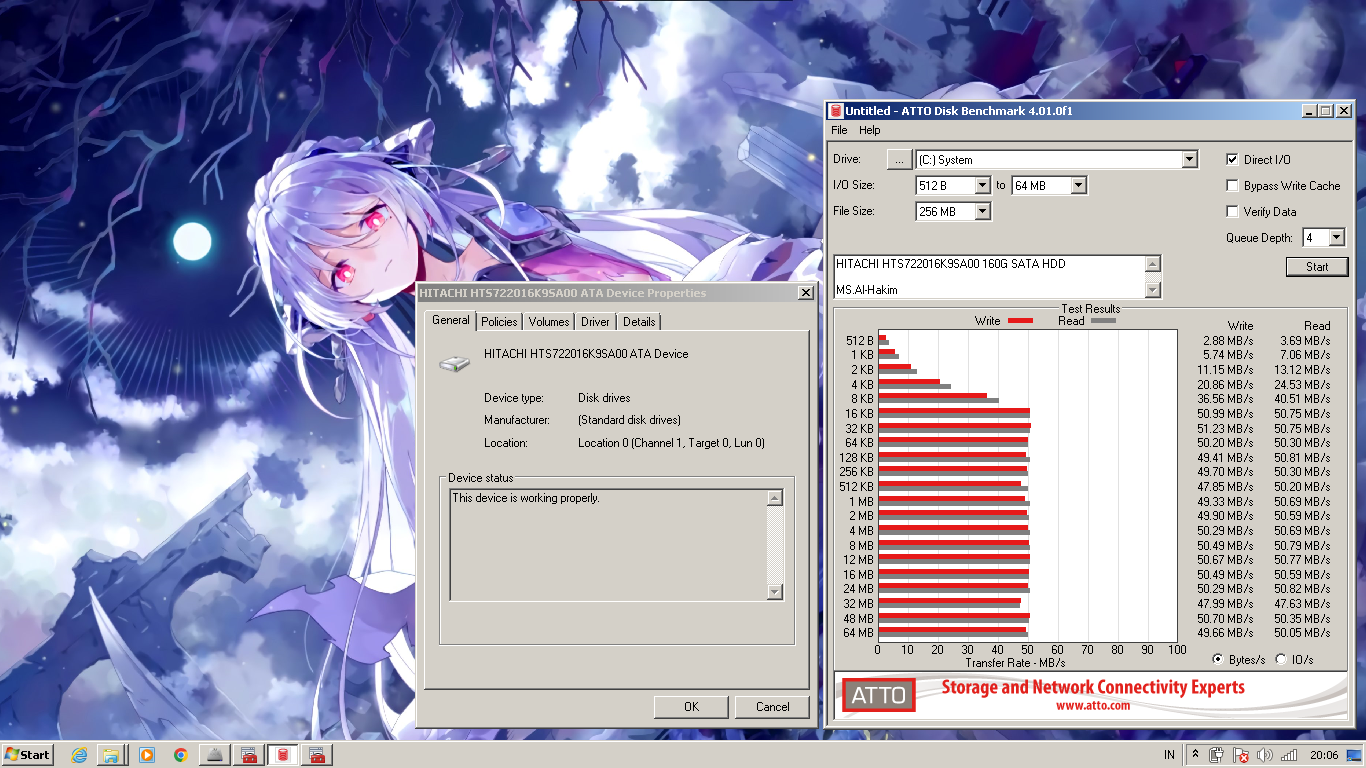Click the 20:06 clock in tray
The height and width of the screenshot is (768, 1366).
point(1324,755)
